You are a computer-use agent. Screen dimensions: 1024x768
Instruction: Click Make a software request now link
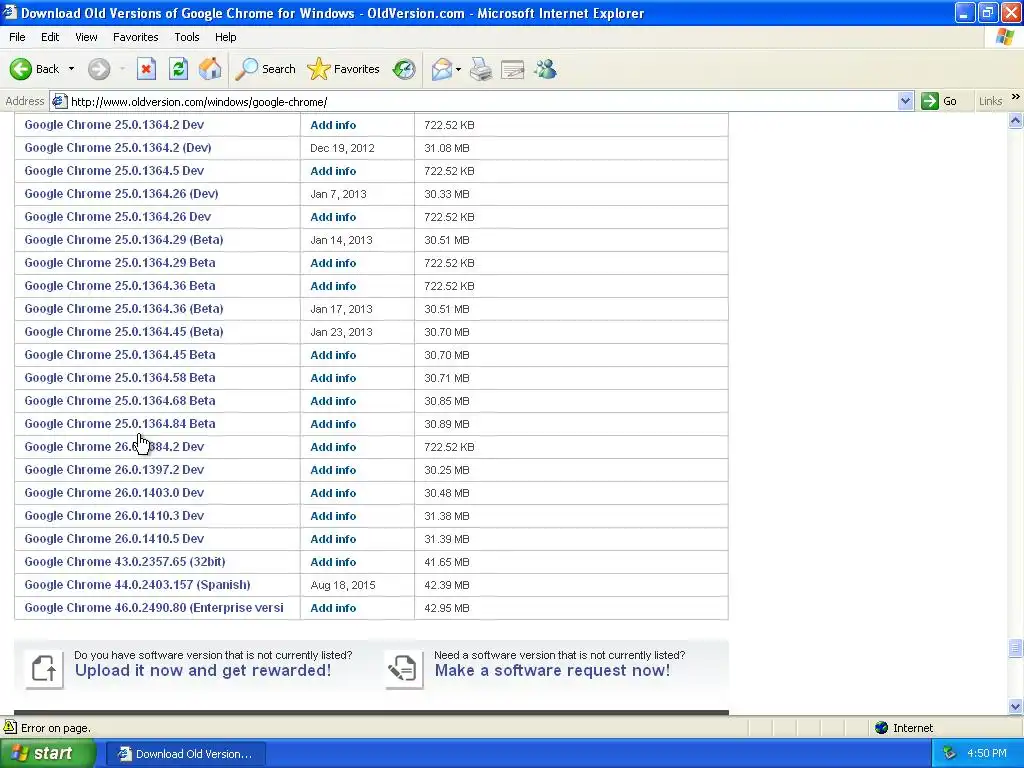tap(552, 671)
